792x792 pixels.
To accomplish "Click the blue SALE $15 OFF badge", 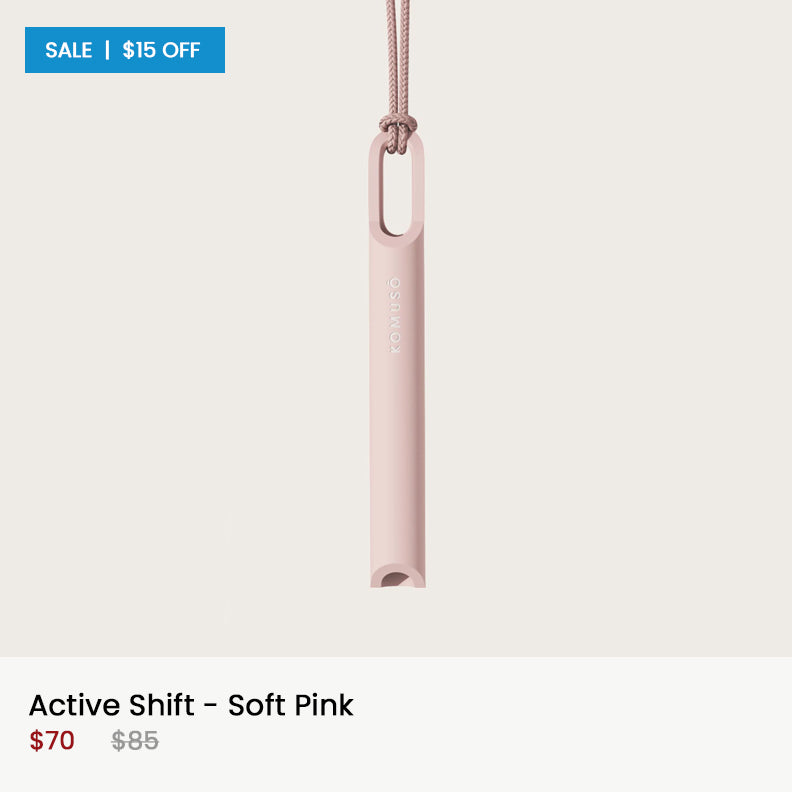I will pos(125,50).
